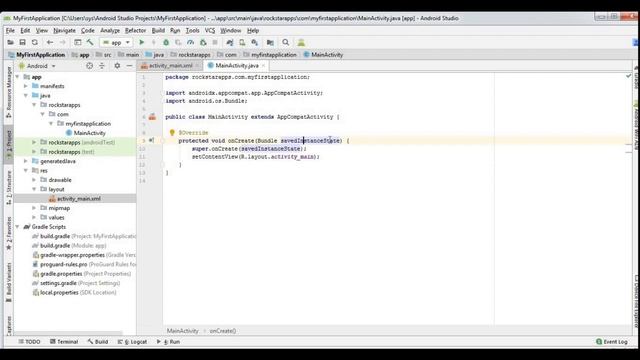Collapse the res folder
Screen dimensions: 640x360
[x=26, y=171]
